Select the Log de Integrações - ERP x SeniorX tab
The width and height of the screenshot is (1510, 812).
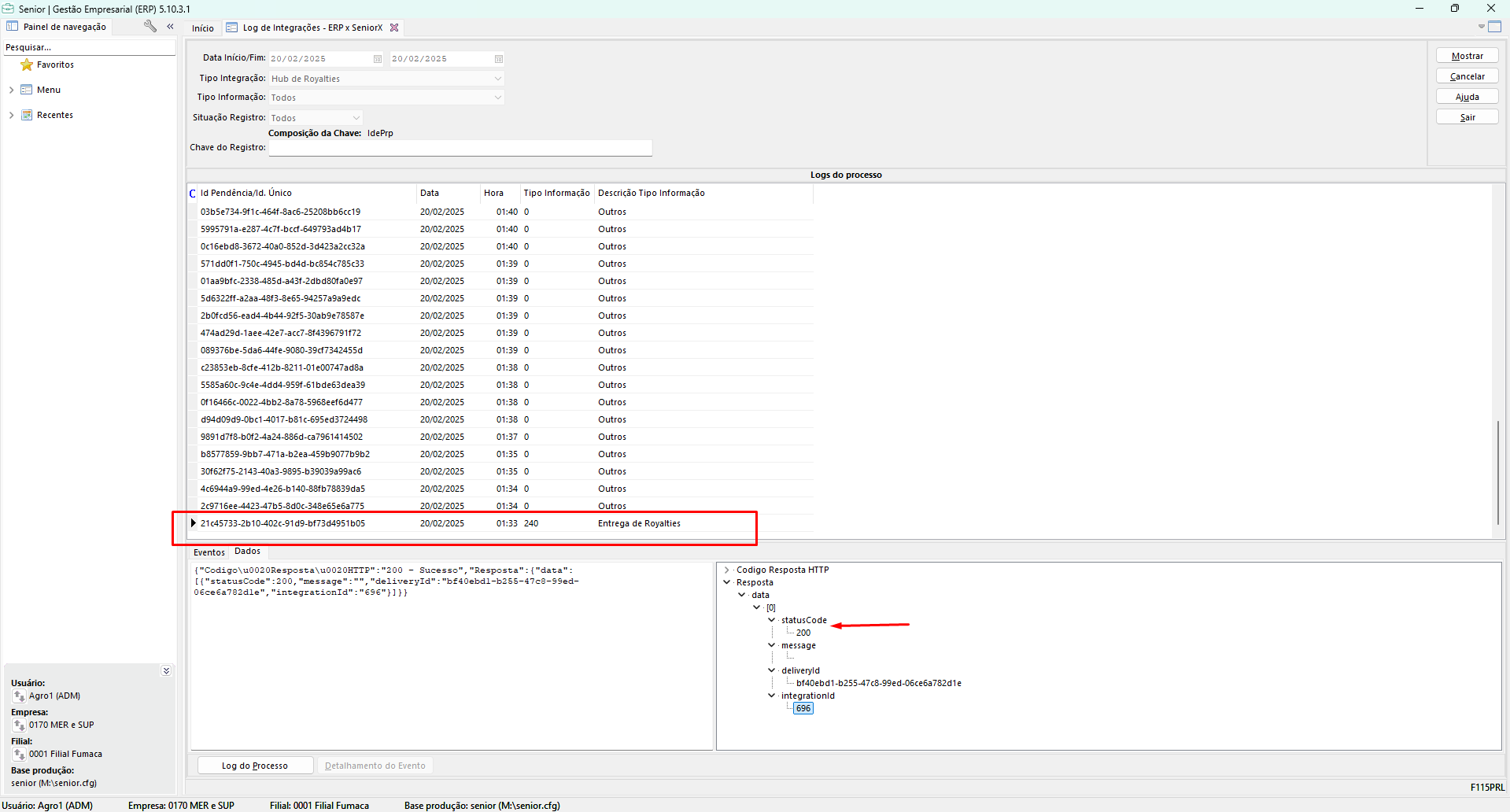point(312,28)
